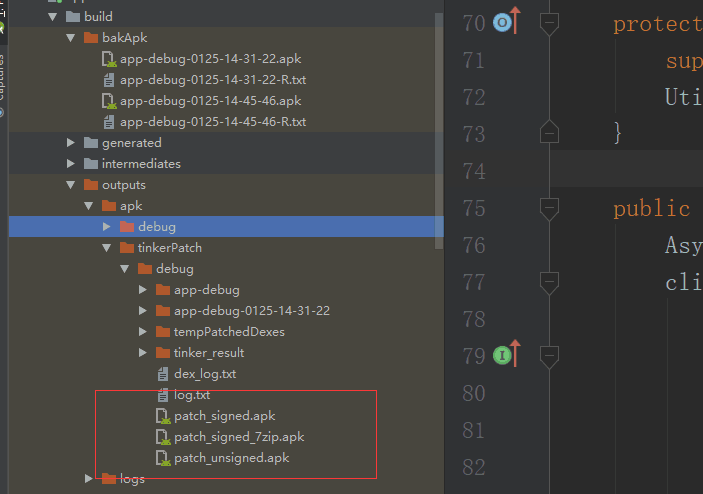Click the text file icon of app-debug-0125-14-31-22-R.txt

(108, 80)
